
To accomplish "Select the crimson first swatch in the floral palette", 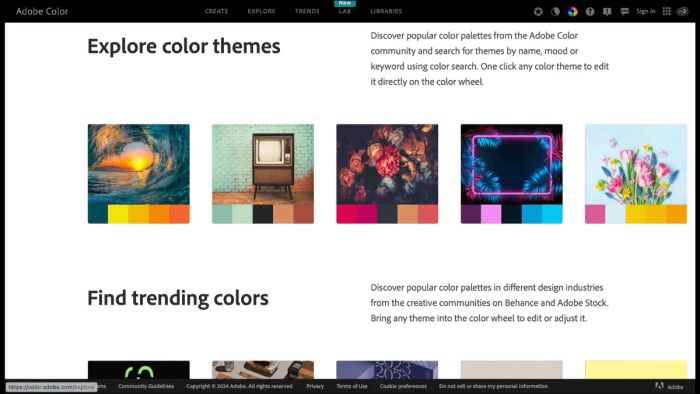I will click(346, 214).
